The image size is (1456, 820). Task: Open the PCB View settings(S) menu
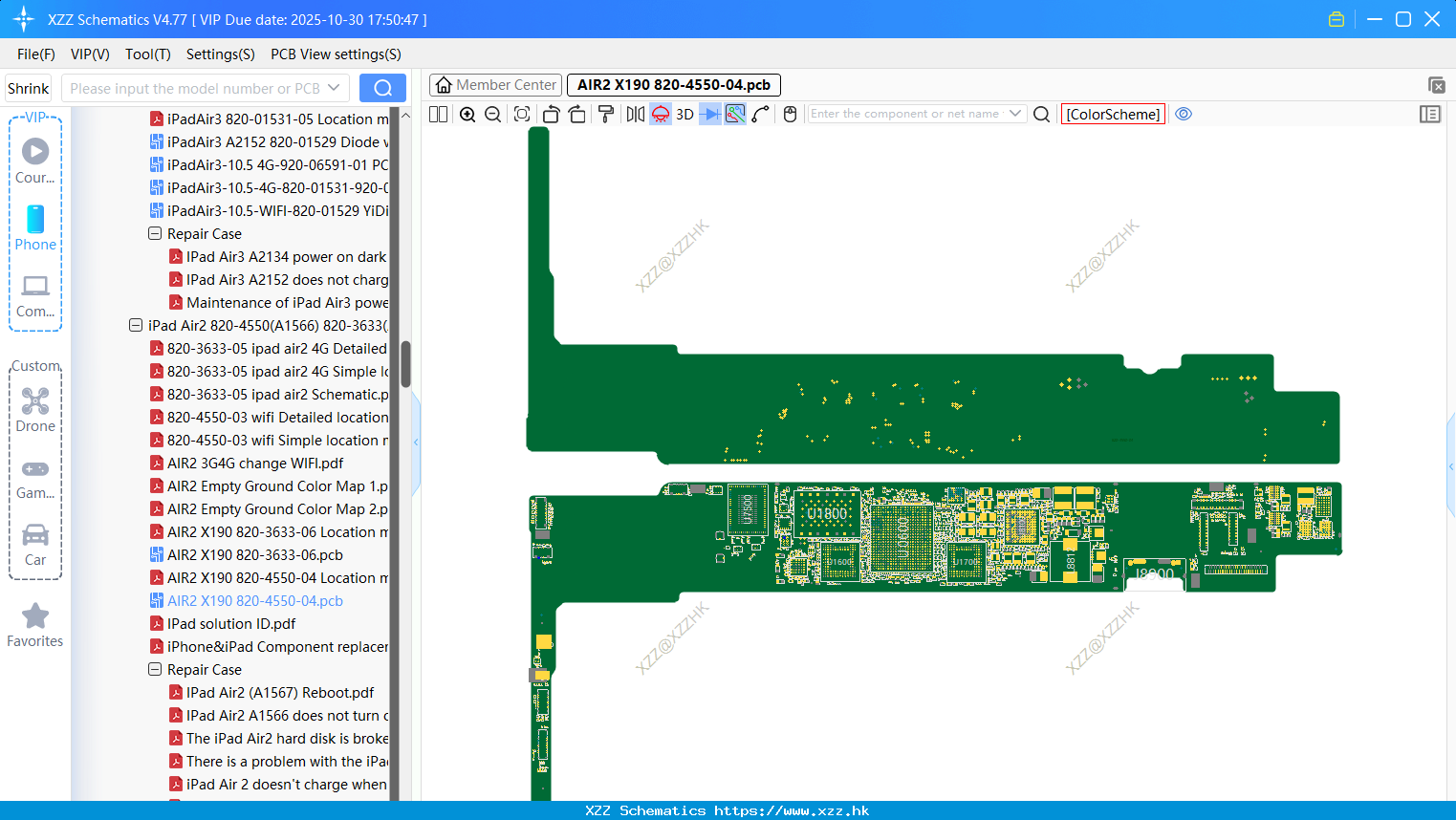pos(336,54)
